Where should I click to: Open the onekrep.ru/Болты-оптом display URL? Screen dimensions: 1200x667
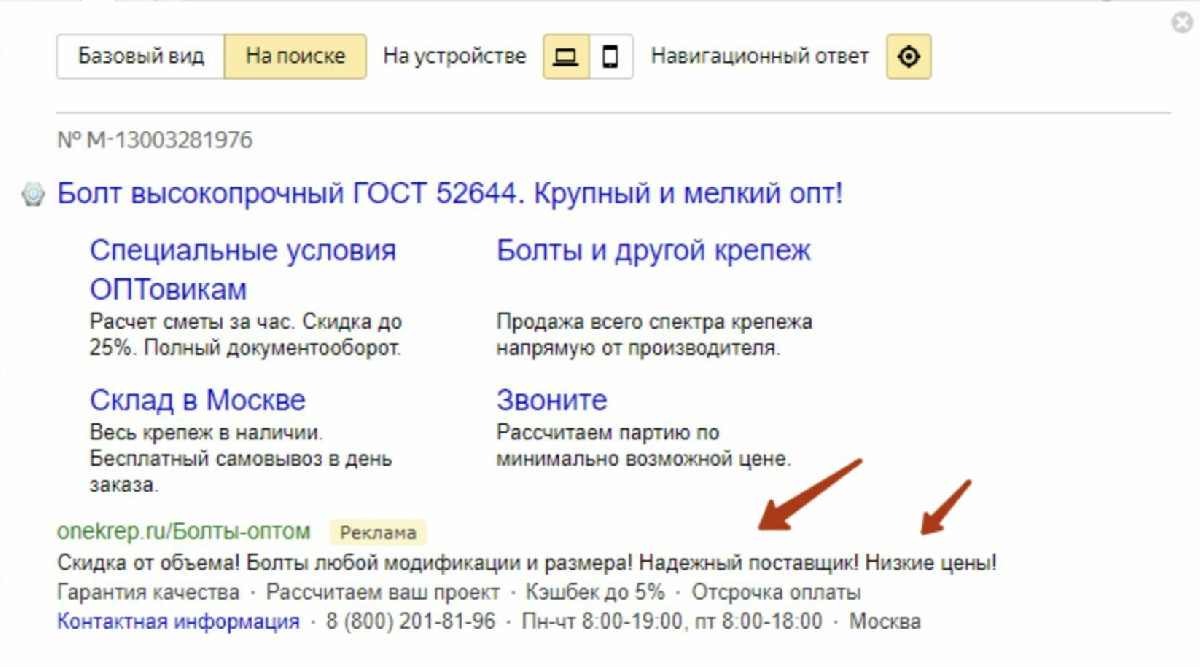tap(184, 531)
